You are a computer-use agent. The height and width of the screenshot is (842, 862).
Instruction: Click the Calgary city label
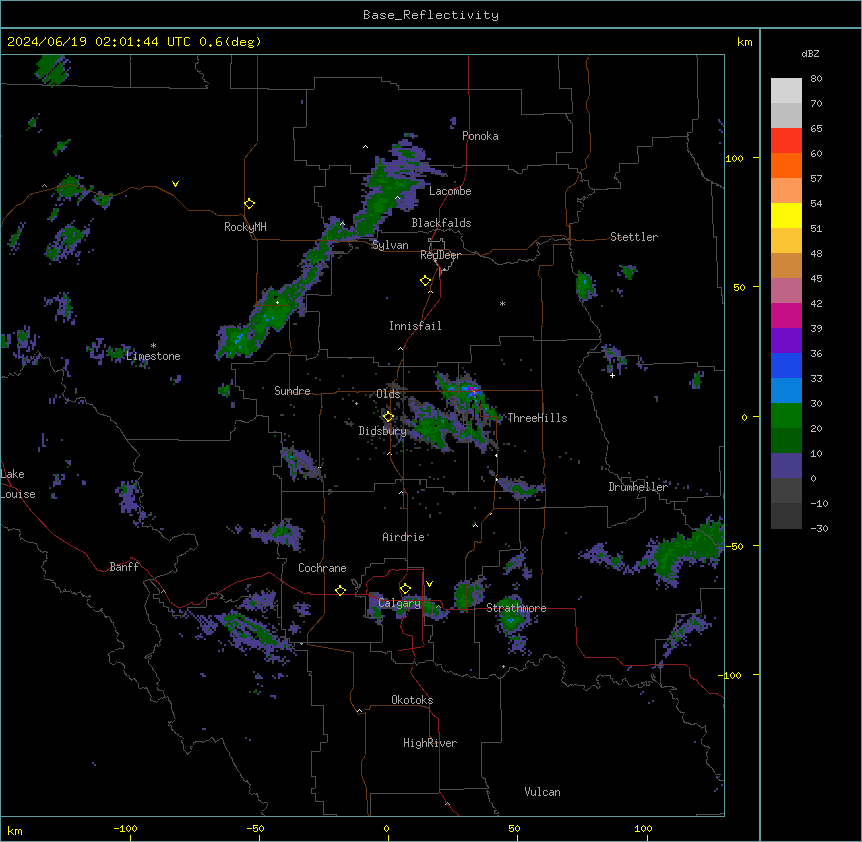point(399,603)
